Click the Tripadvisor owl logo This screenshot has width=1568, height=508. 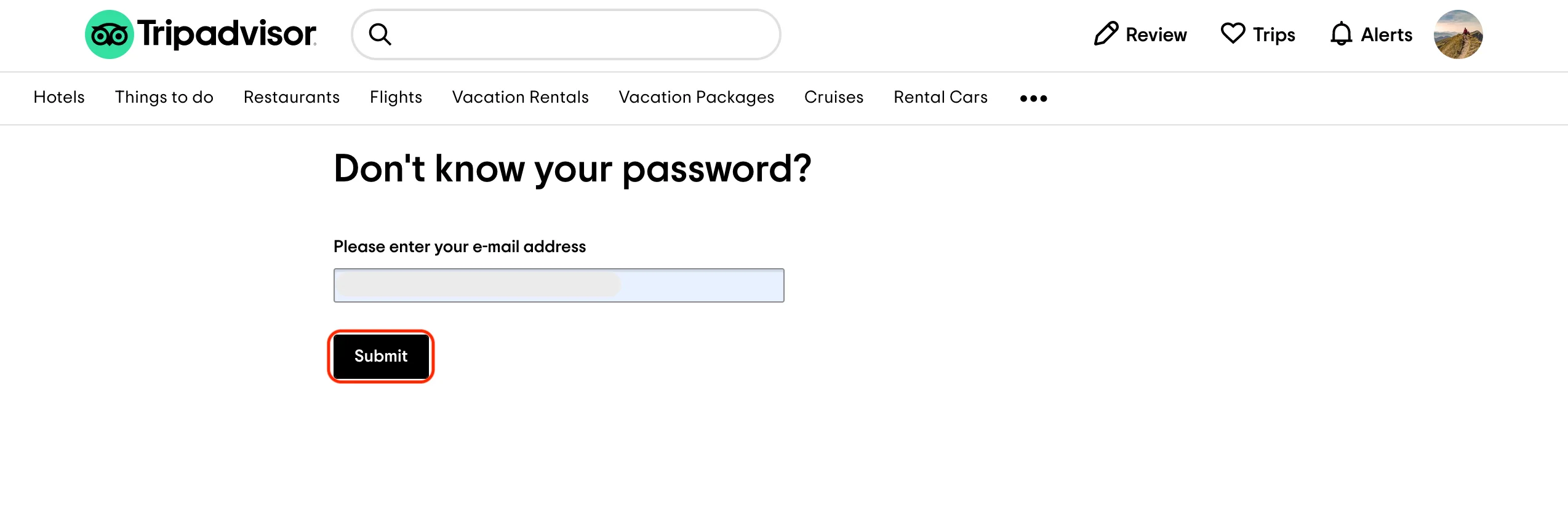pos(109,34)
